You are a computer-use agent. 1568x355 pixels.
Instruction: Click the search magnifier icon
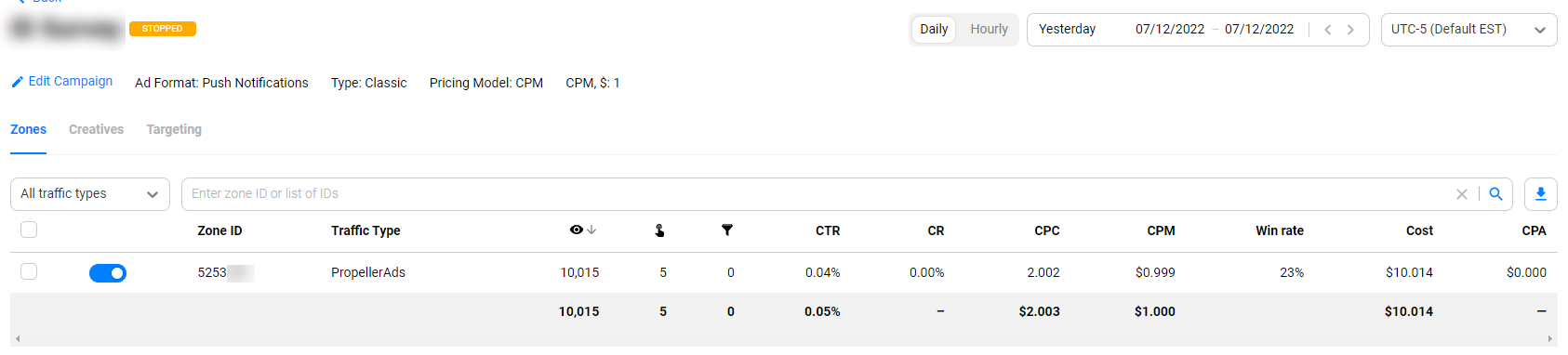1495,193
